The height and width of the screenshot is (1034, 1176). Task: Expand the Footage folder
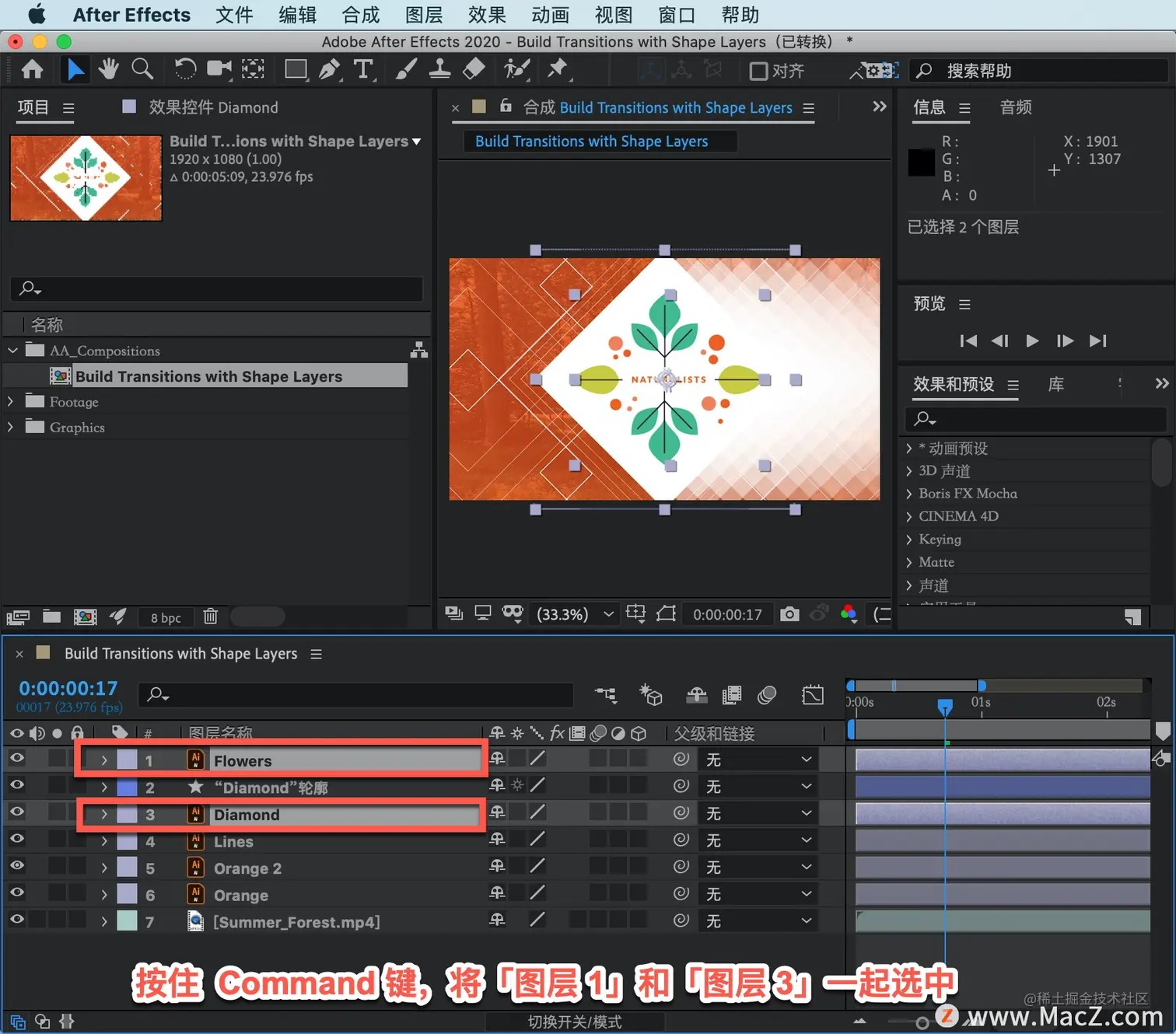(x=11, y=402)
